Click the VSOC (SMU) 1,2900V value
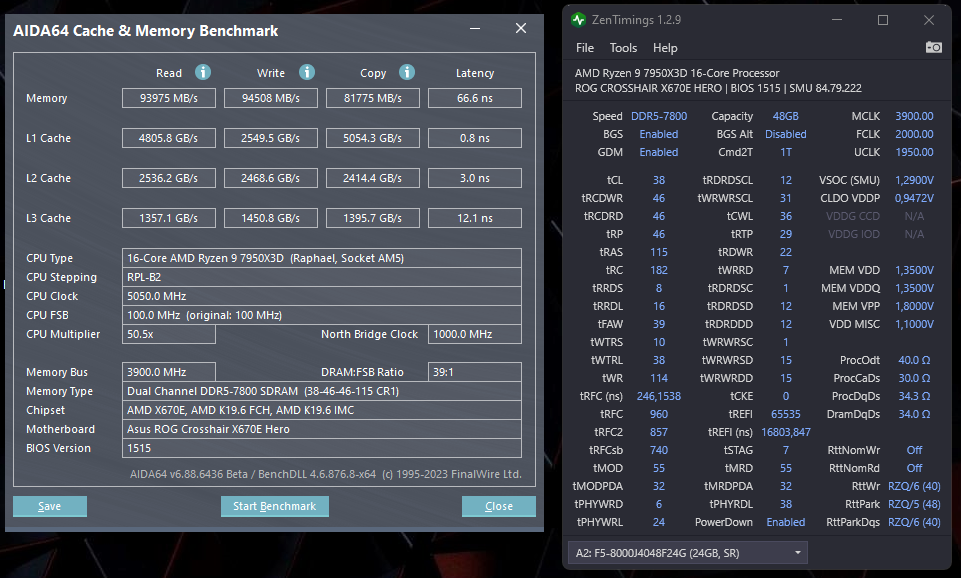Screen dimensions: 961x578 point(914,180)
